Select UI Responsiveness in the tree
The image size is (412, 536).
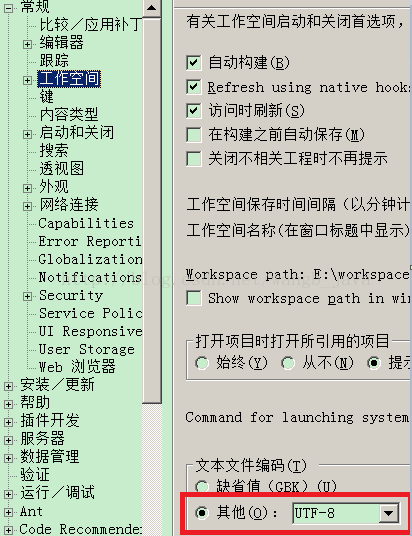click(x=90, y=331)
